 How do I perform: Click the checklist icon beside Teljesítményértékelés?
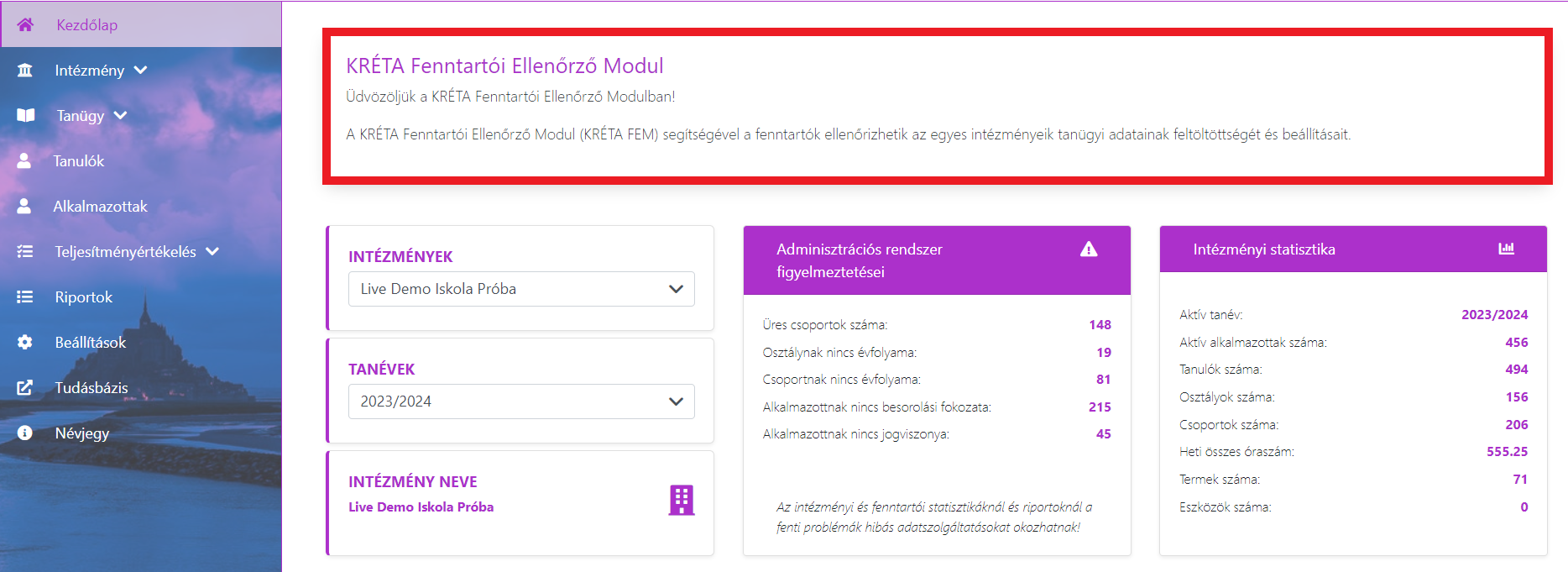[25, 251]
